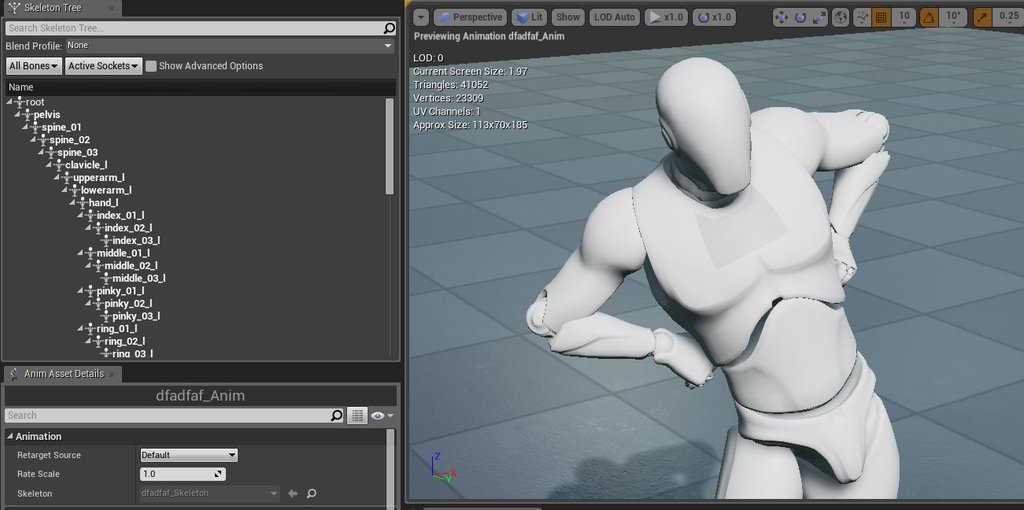Open the property matrix grid icon
1024x510 pixels.
pyautogui.click(x=357, y=415)
